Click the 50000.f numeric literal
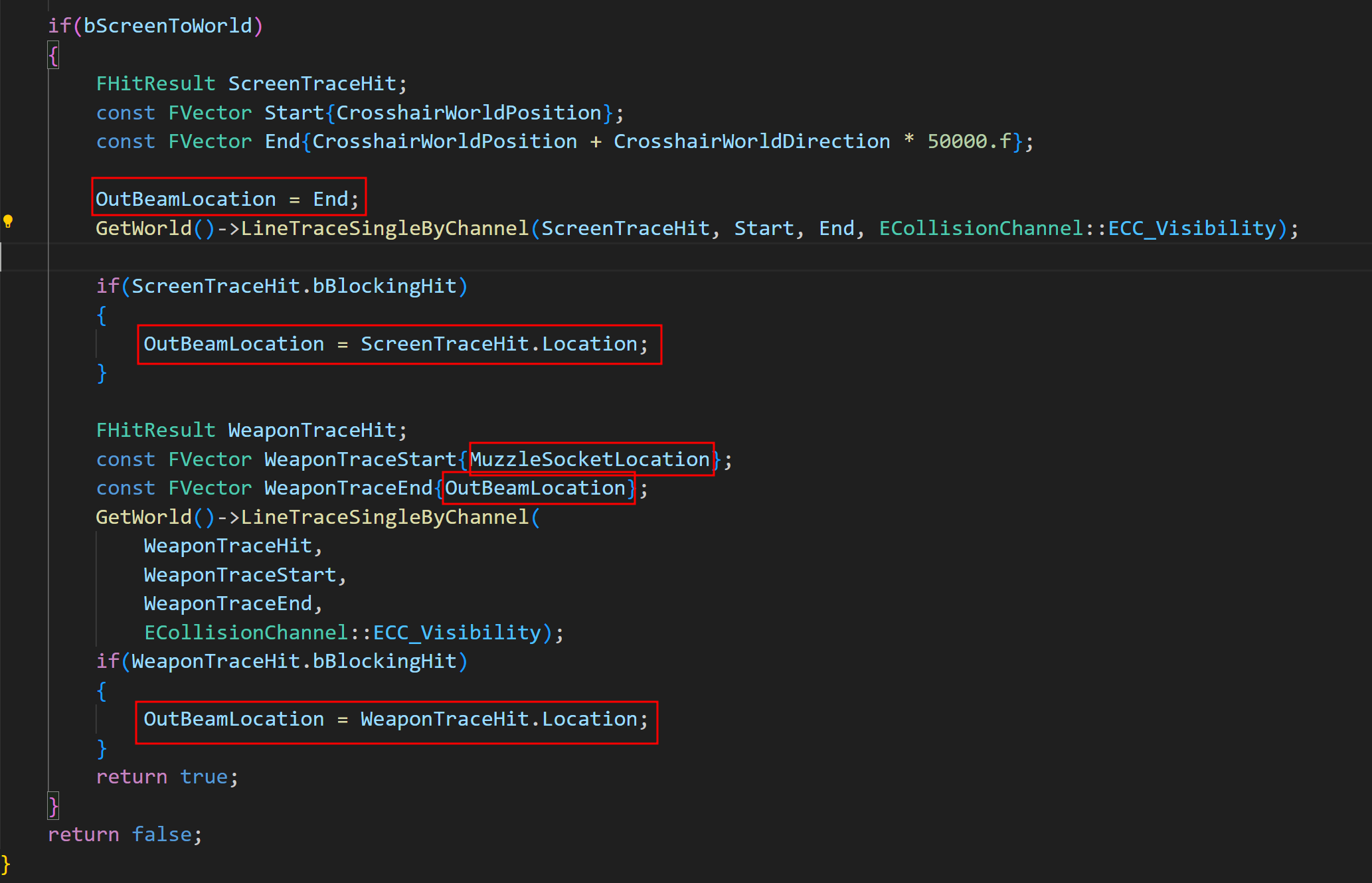 pyautogui.click(x=969, y=141)
